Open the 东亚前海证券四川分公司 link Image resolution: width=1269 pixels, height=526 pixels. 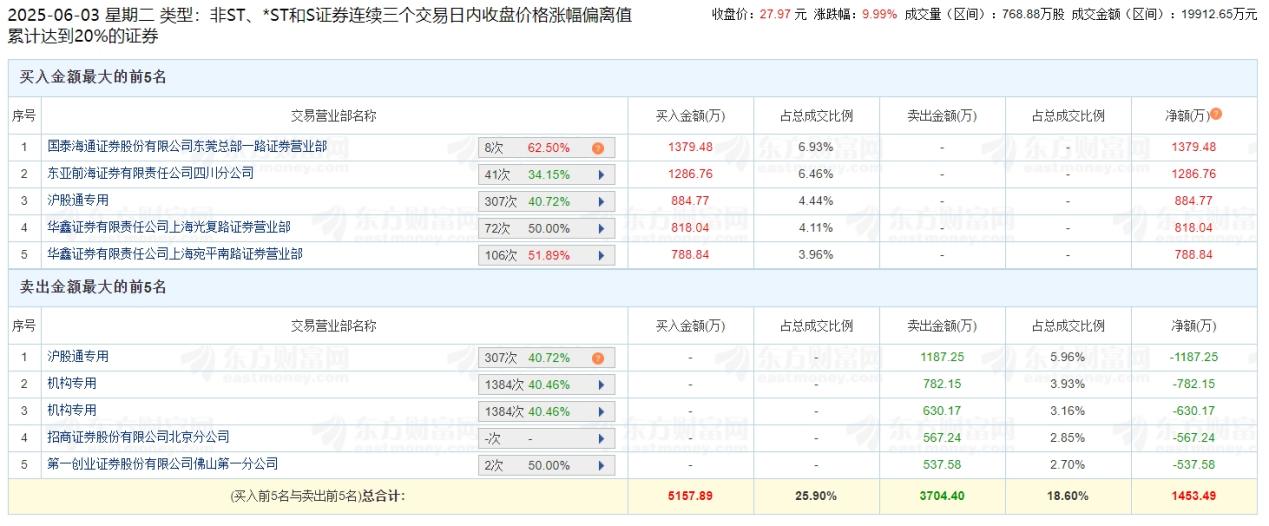(x=151, y=173)
